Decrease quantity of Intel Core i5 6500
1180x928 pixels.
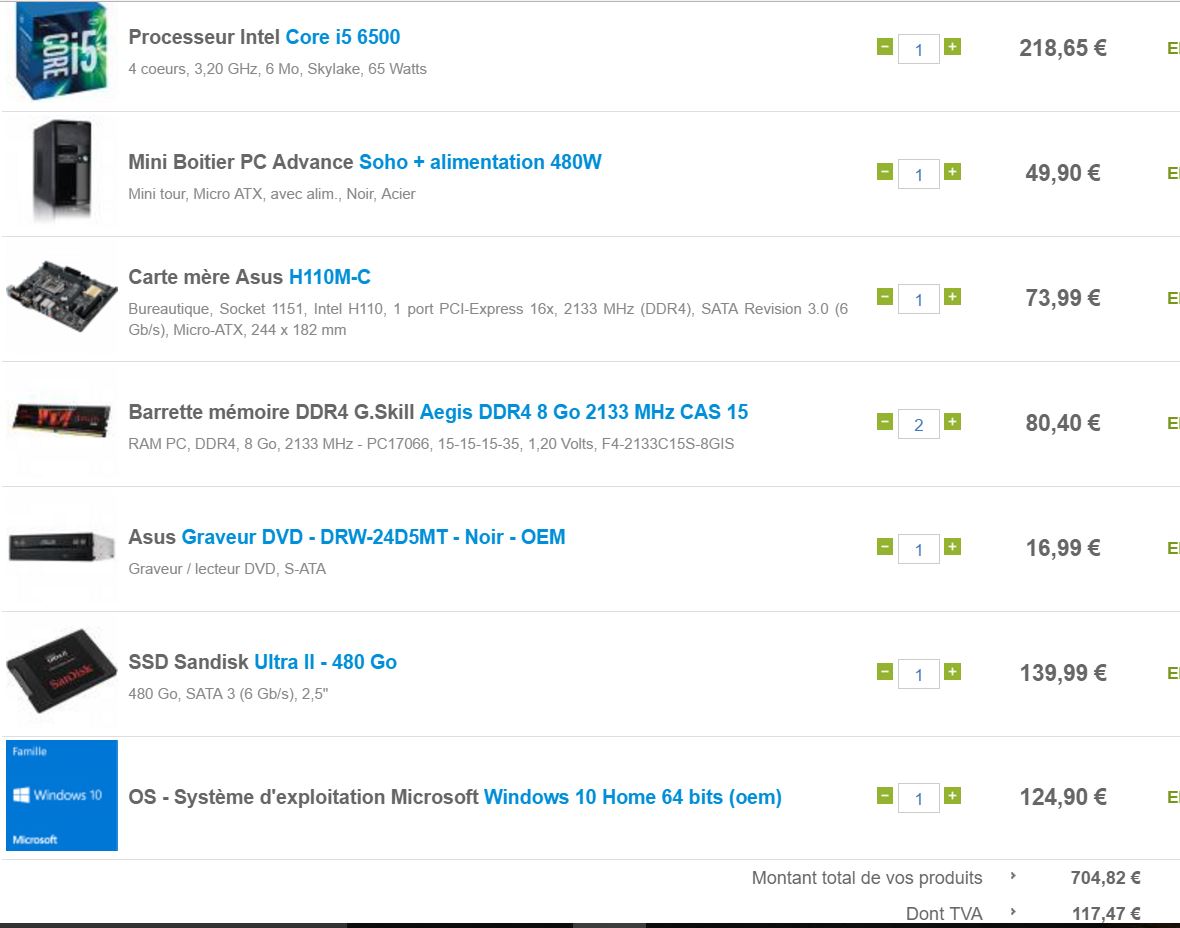[x=885, y=47]
